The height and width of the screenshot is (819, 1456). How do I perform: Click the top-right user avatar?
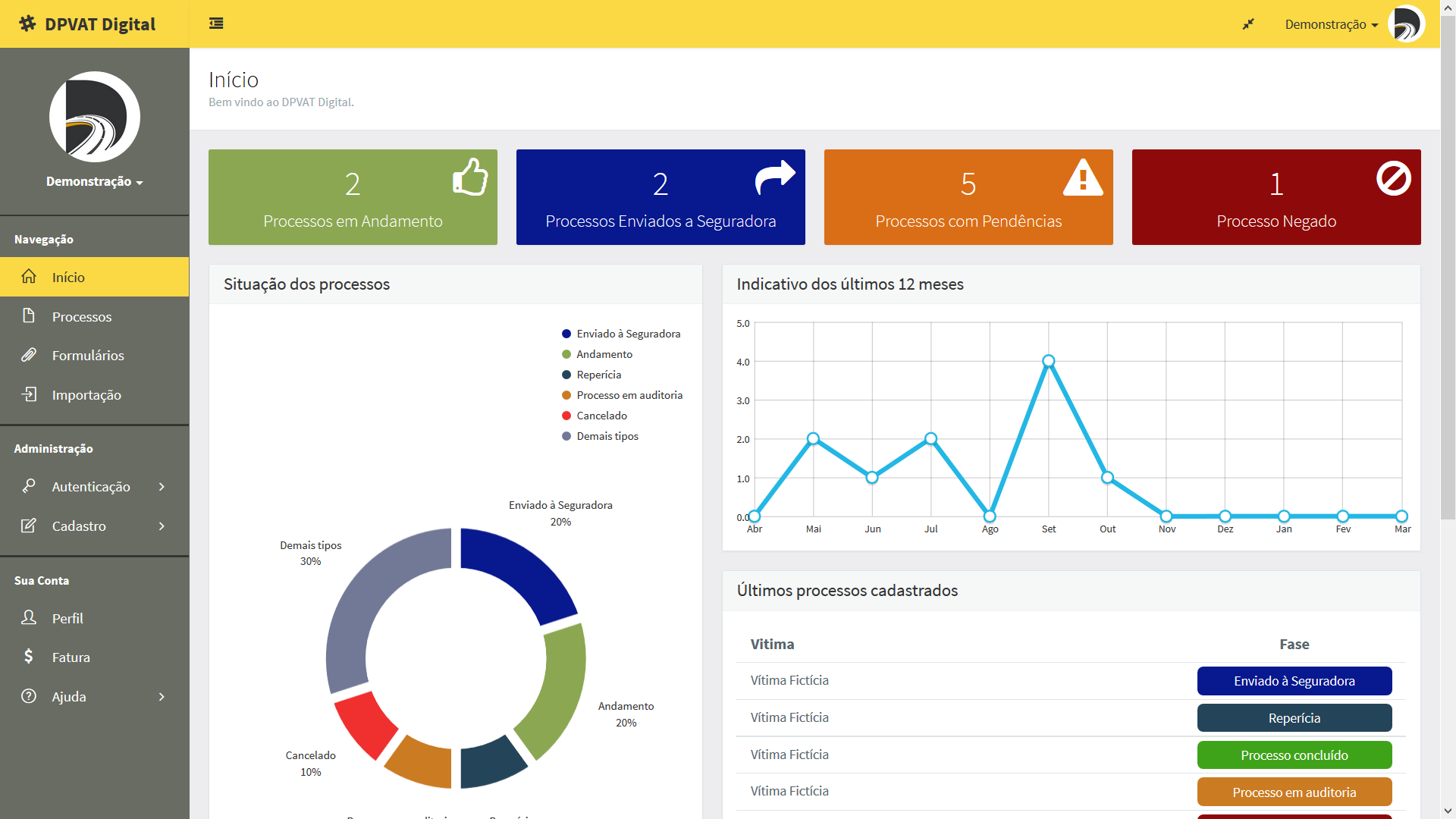point(1406,24)
